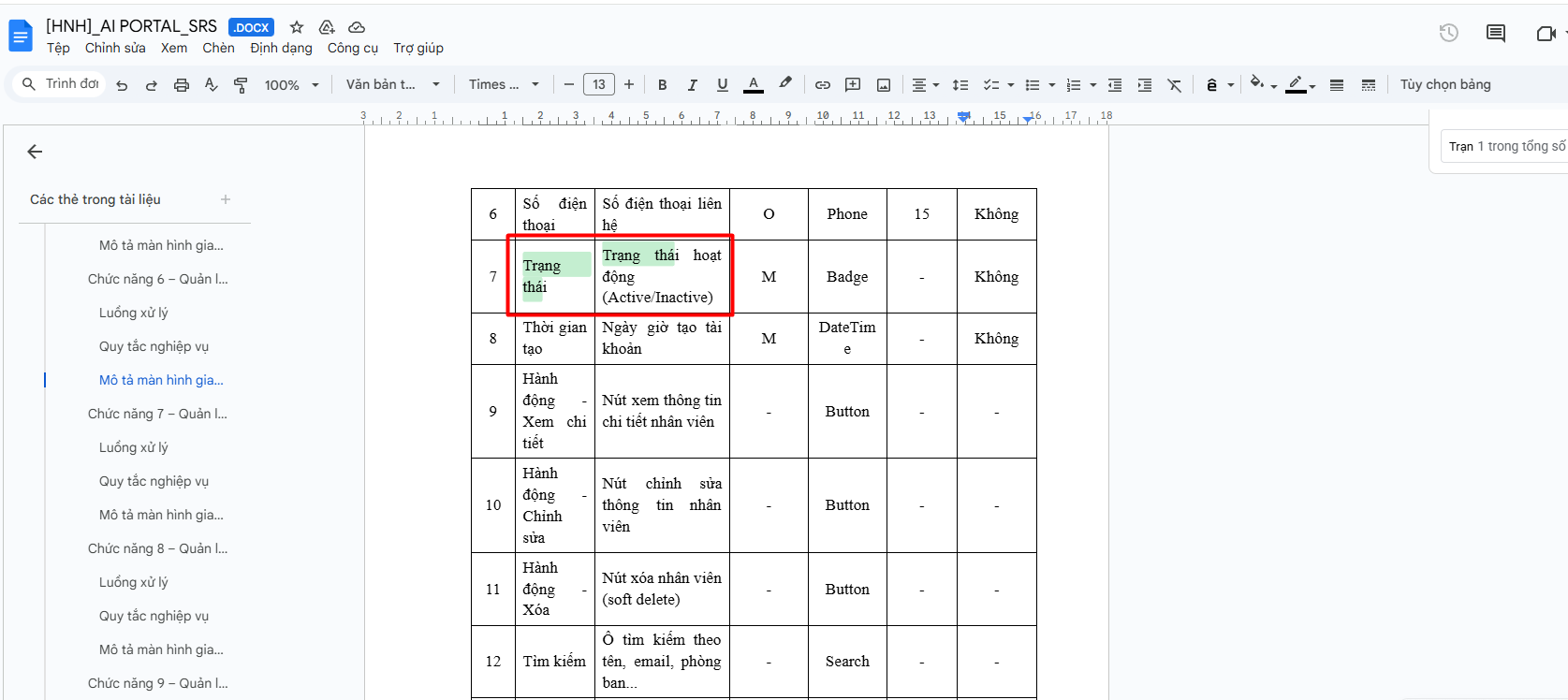Click the paint format roller icon
Viewport: 1568px width, 700px height.
point(241,85)
